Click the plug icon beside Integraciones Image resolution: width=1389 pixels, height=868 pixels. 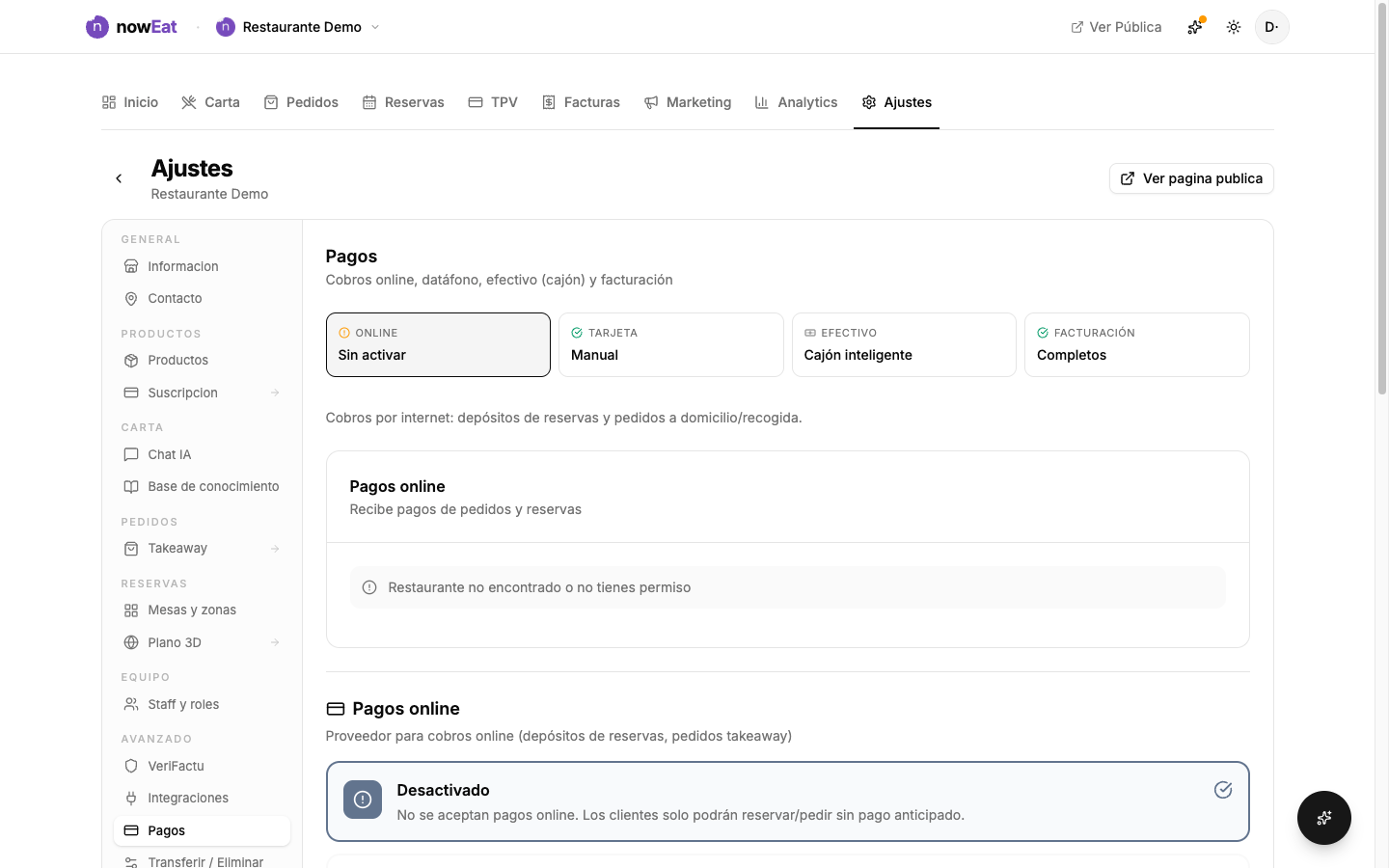coord(131,799)
